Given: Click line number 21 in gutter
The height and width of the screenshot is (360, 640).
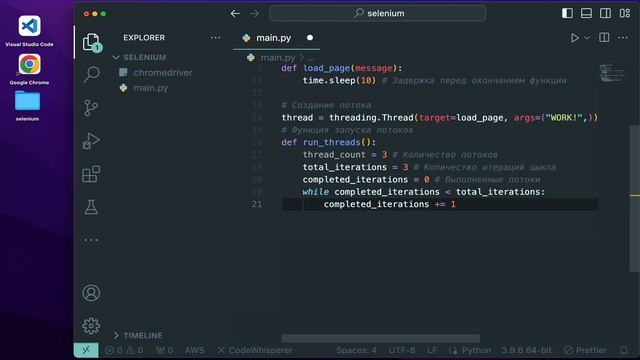Looking at the screenshot, I should tap(257, 204).
